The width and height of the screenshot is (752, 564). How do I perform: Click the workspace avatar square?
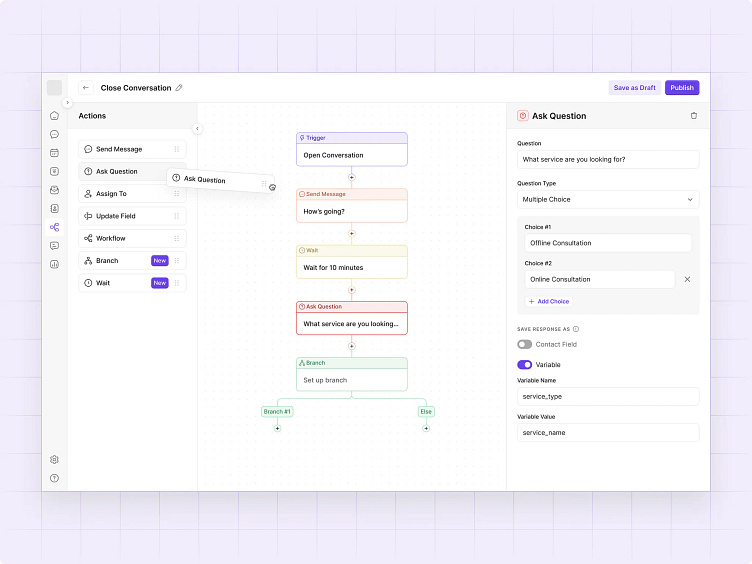click(54, 88)
